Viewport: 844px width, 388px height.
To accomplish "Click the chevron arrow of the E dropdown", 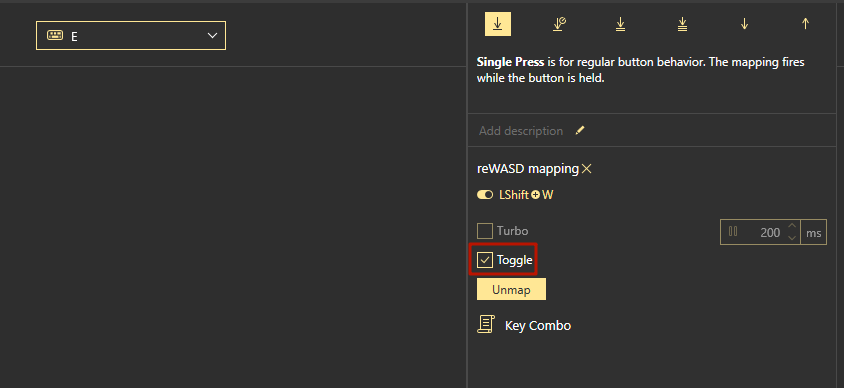I will [212, 36].
